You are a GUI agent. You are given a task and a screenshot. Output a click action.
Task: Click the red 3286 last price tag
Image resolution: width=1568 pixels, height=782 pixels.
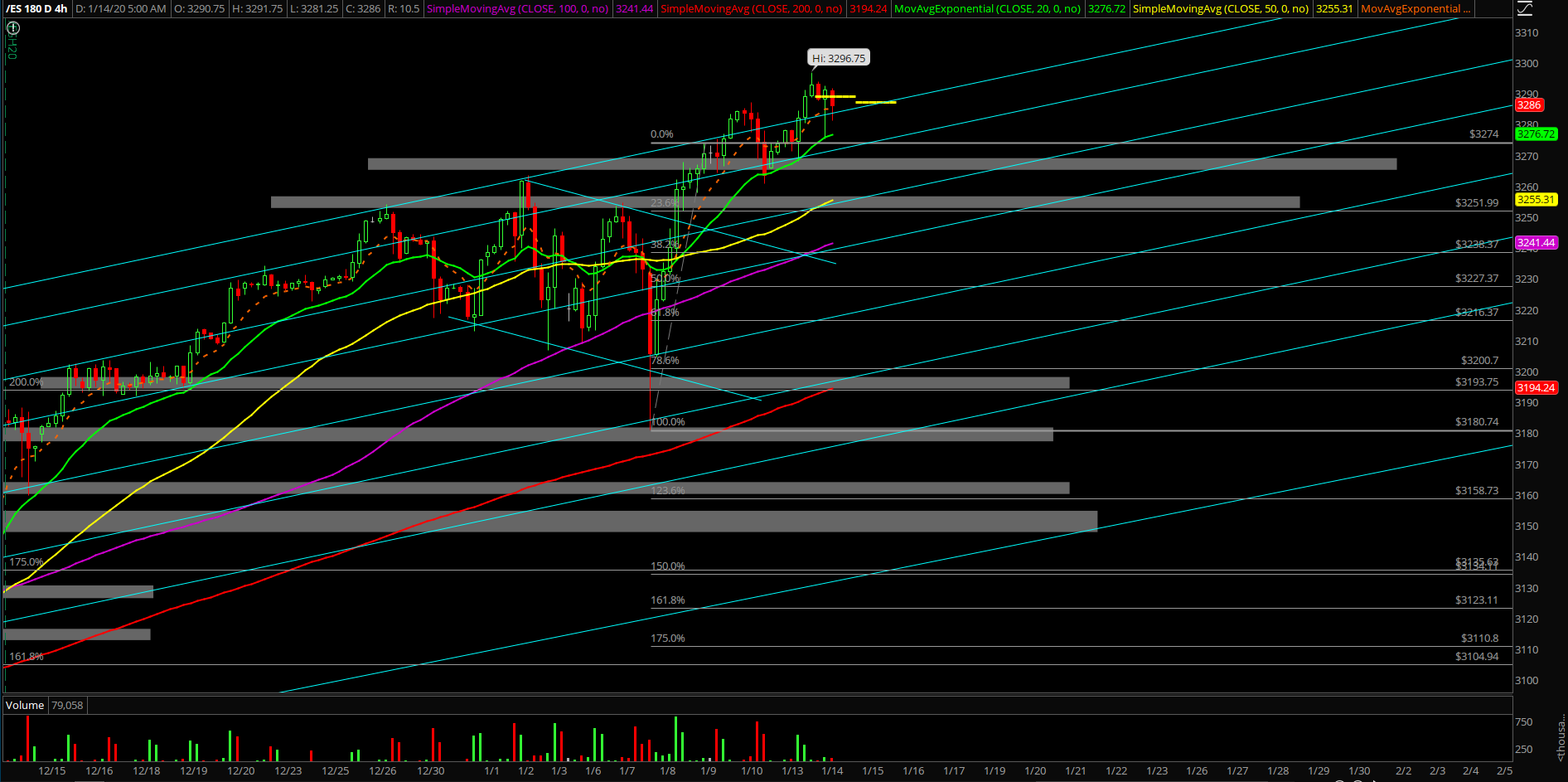click(x=1529, y=105)
